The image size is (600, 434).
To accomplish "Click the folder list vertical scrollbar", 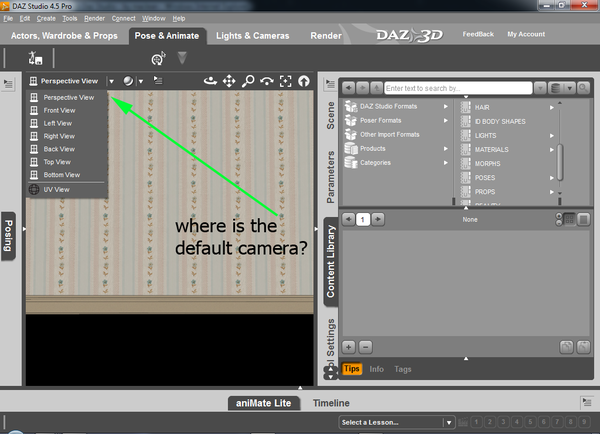I will (560, 162).
